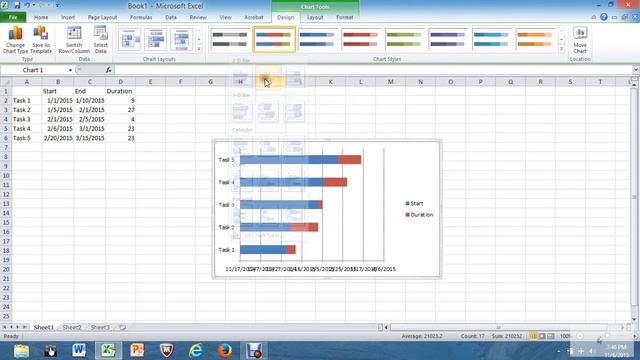This screenshot has width=640, height=360.
Task: Choose the second chart layout thumbnail
Action: (x=156, y=40)
